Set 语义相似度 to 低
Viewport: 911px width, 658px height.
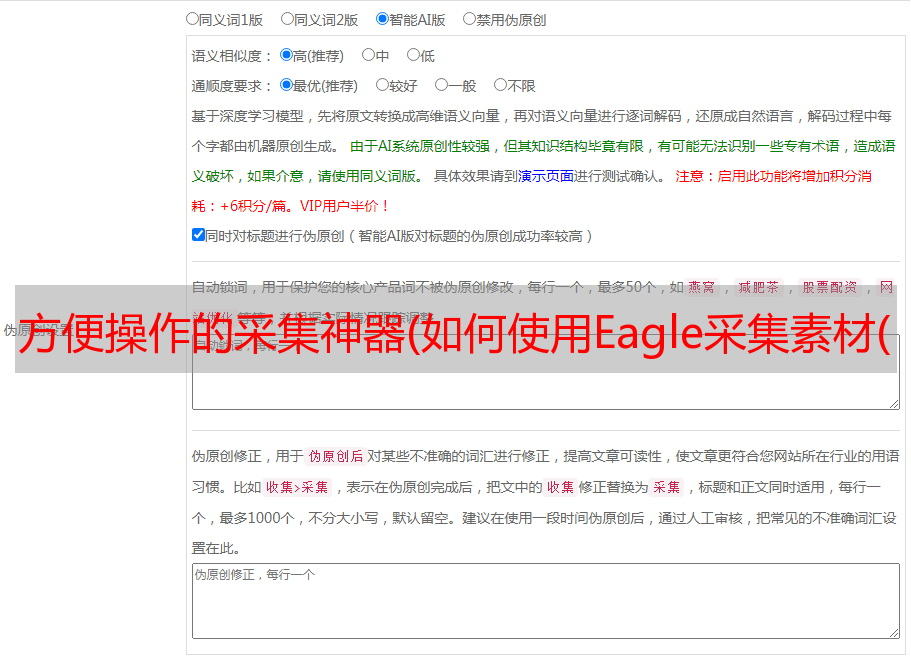click(413, 55)
